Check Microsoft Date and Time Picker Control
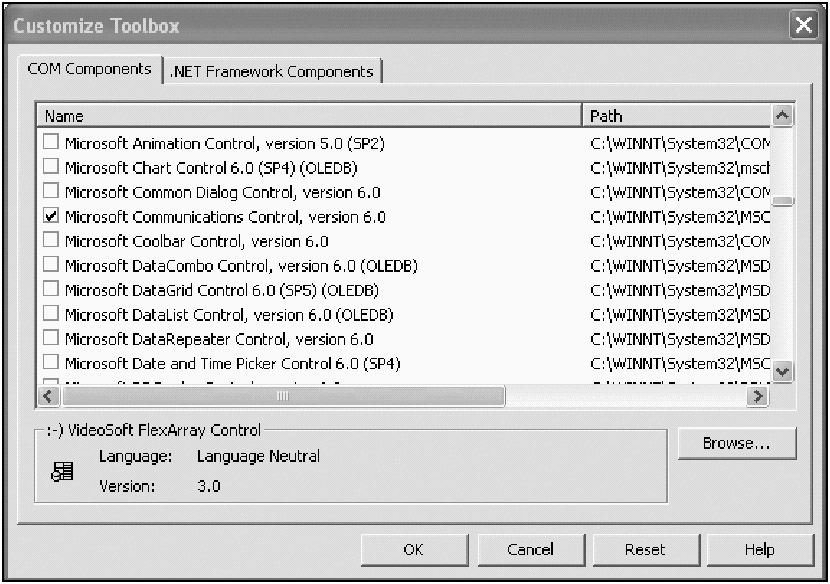830x584 pixels. [x=51, y=363]
